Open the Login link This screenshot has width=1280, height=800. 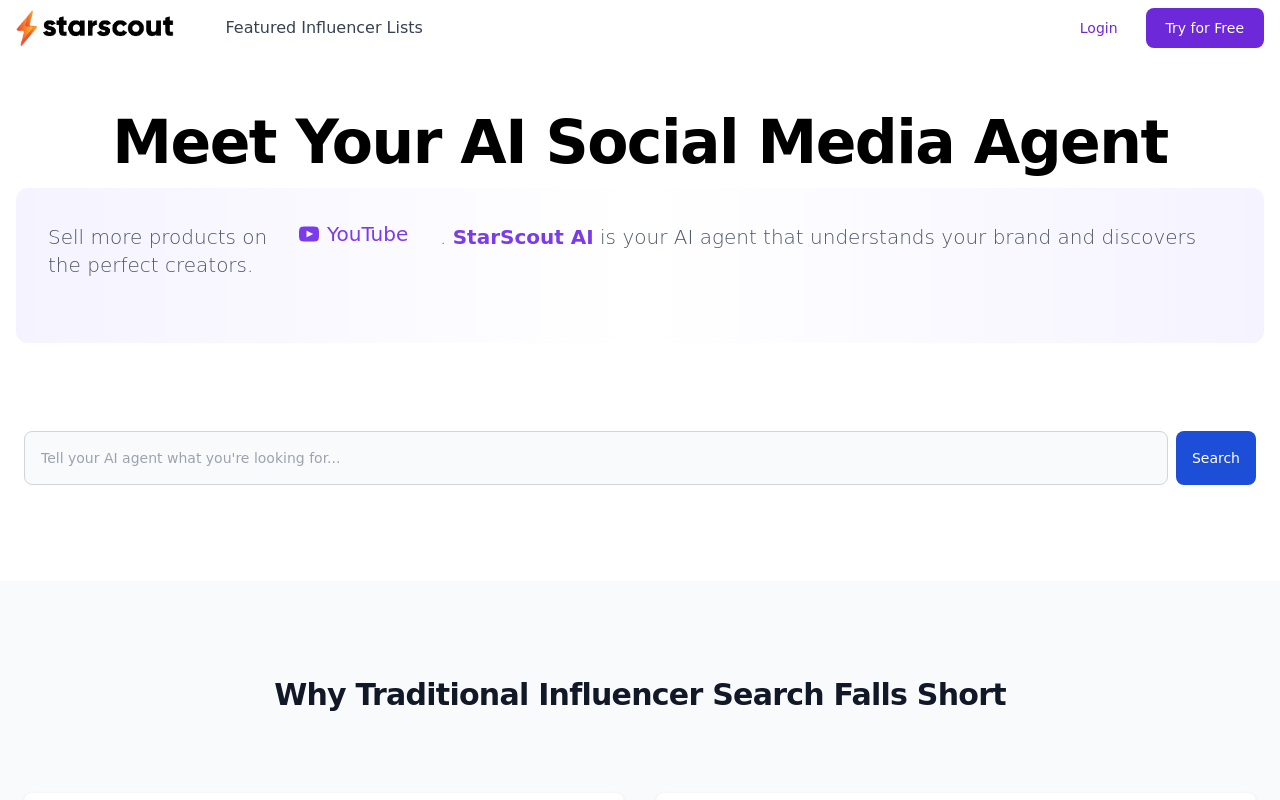(1098, 28)
